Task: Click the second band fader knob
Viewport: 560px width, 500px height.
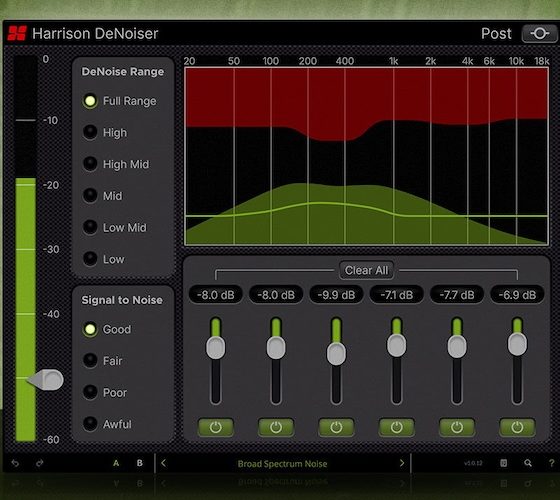Action: (x=276, y=347)
